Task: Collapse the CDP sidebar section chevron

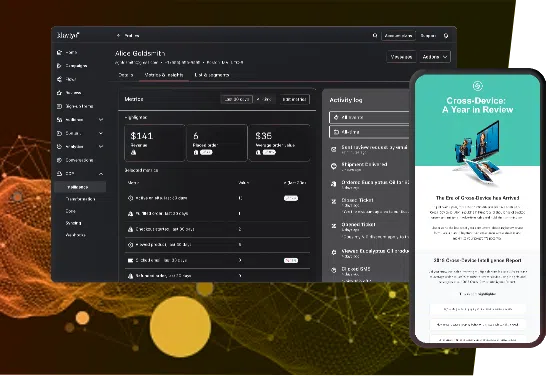Action: pos(101,174)
